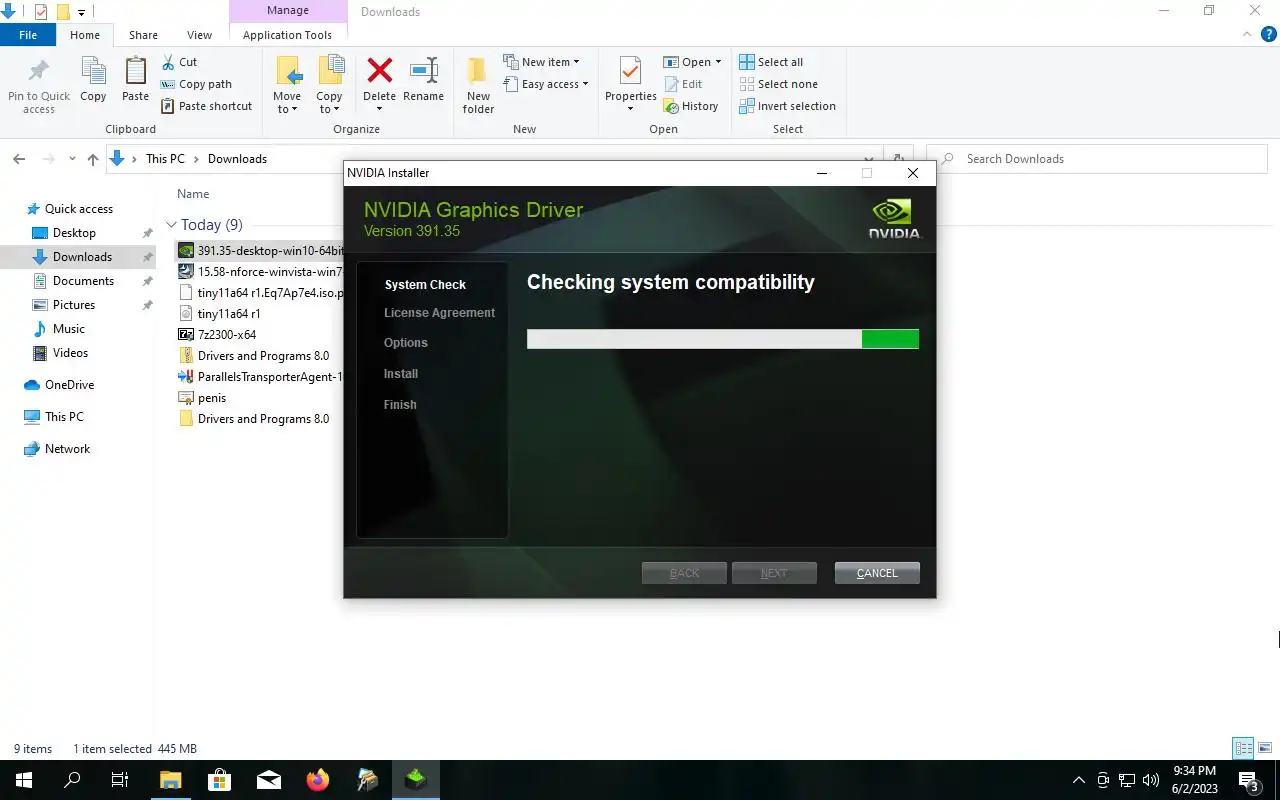Click This PC in address bar
Image resolution: width=1280 pixels, height=800 pixels.
pyautogui.click(x=165, y=159)
